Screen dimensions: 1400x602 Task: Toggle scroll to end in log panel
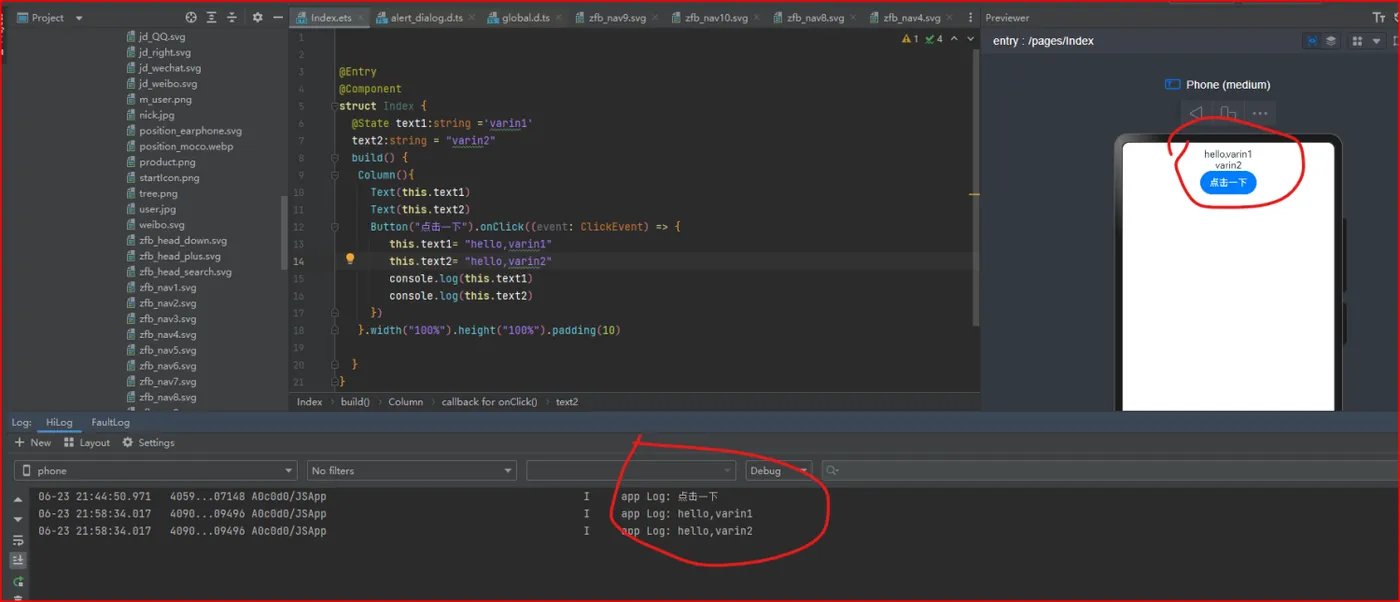click(18, 561)
